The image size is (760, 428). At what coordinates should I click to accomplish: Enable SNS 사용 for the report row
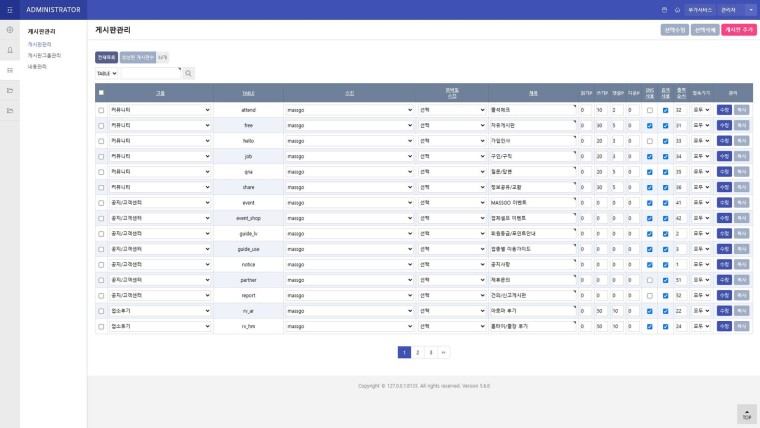tap(649, 296)
